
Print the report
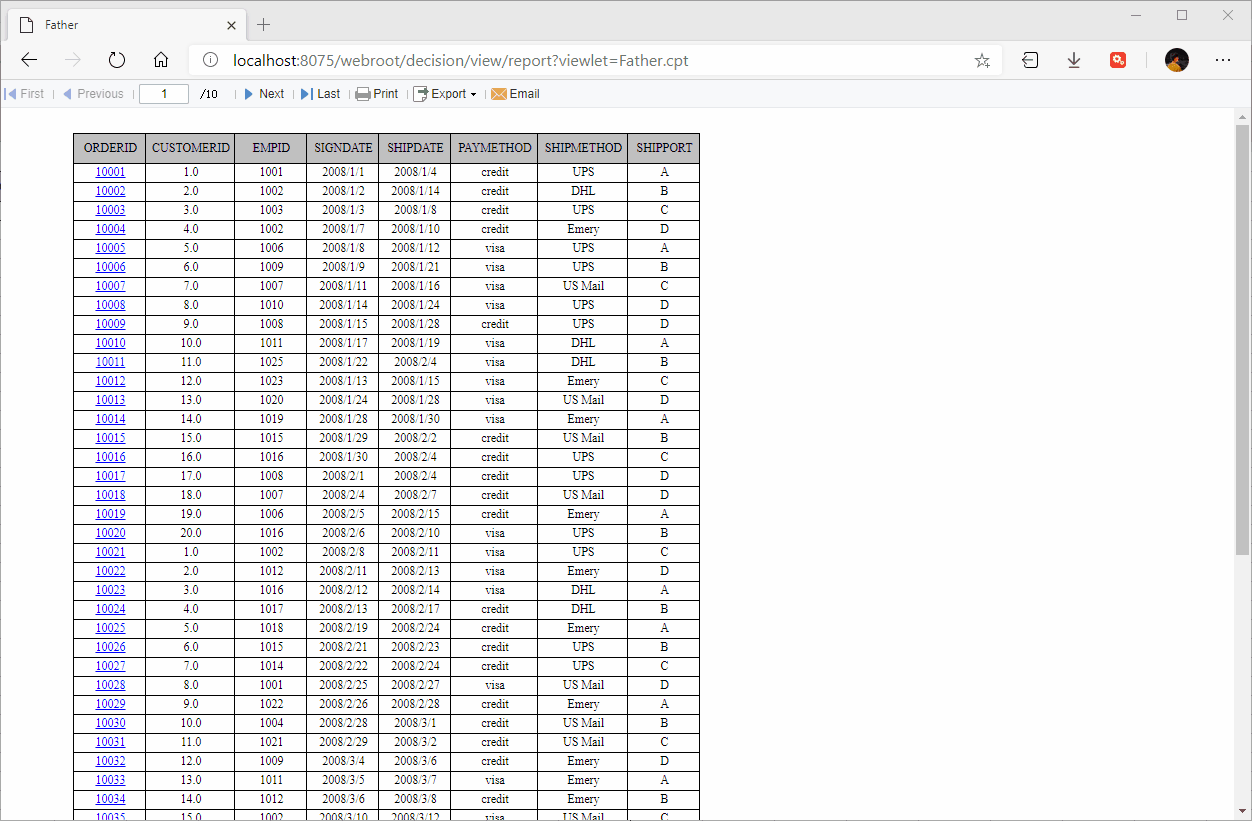tap(377, 94)
